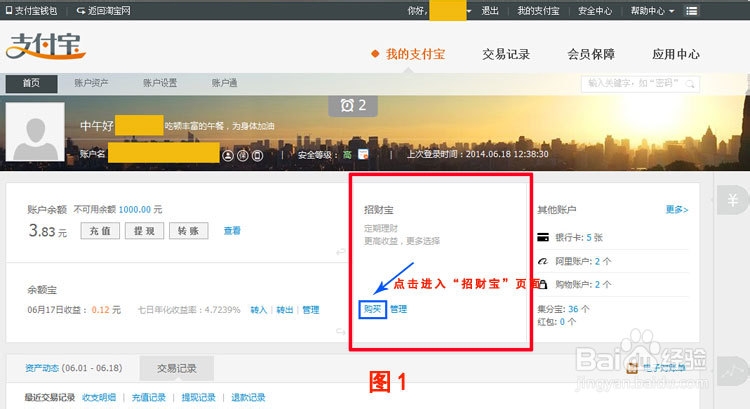Screen dimensions: 750x409
Task: Select the 首页 sub-navigation tab
Action: (32, 83)
